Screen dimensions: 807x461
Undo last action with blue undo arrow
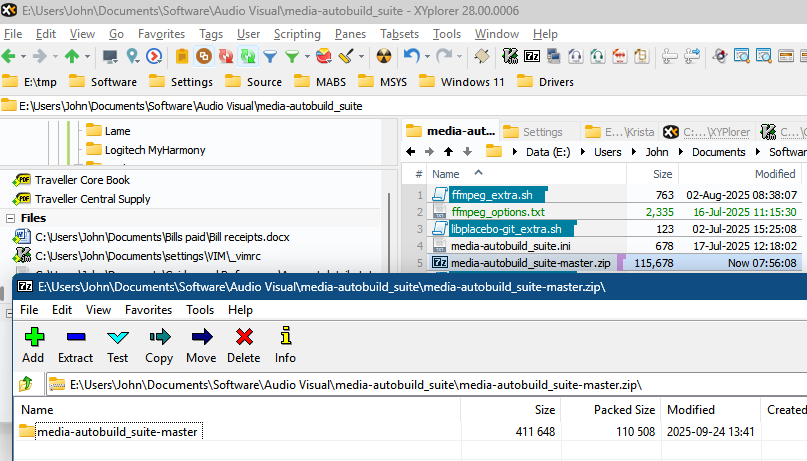click(411, 56)
